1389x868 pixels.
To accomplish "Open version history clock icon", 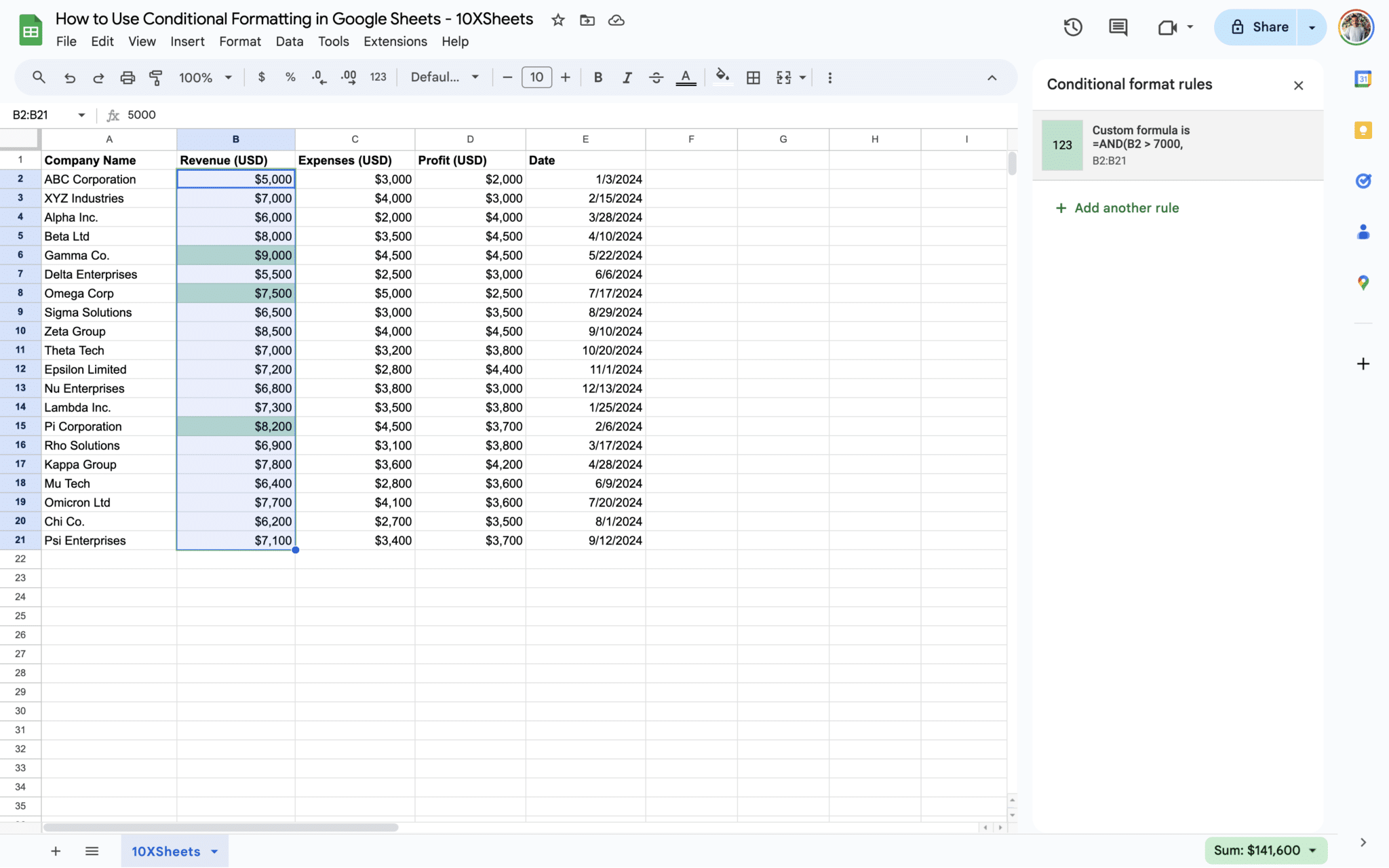I will point(1072,27).
